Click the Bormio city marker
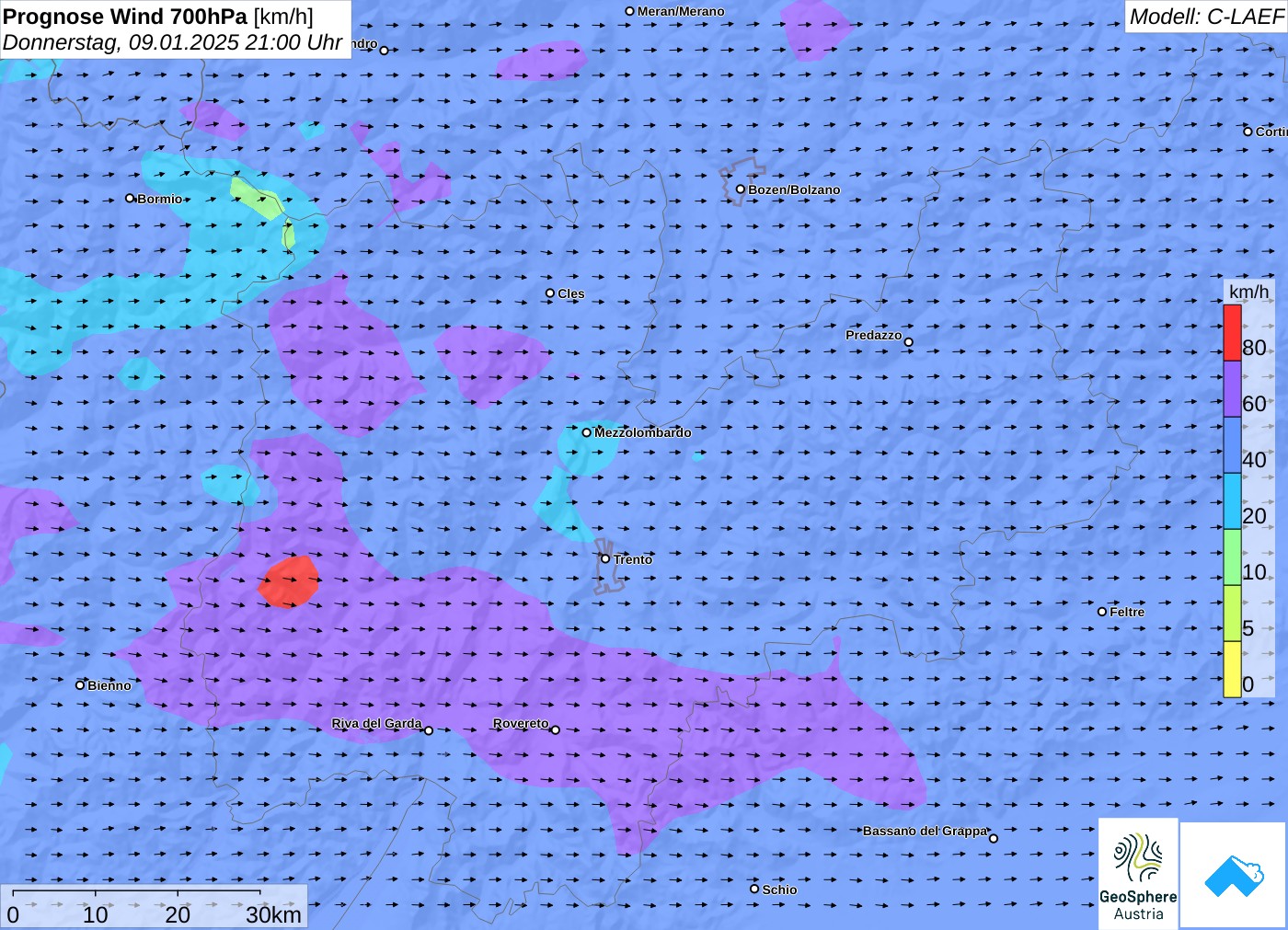1288x930 pixels. 130,198
